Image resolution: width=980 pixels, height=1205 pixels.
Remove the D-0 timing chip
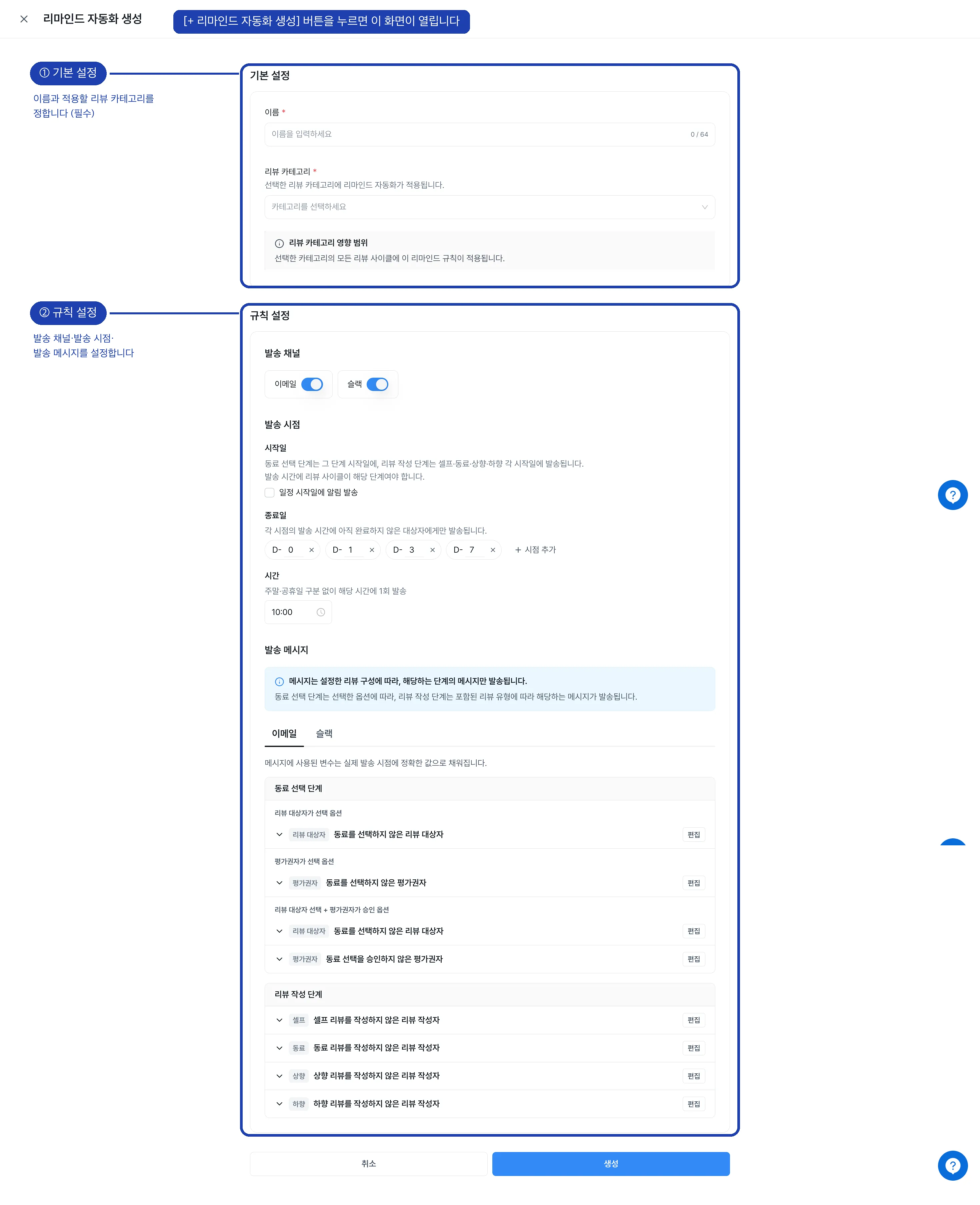312,550
